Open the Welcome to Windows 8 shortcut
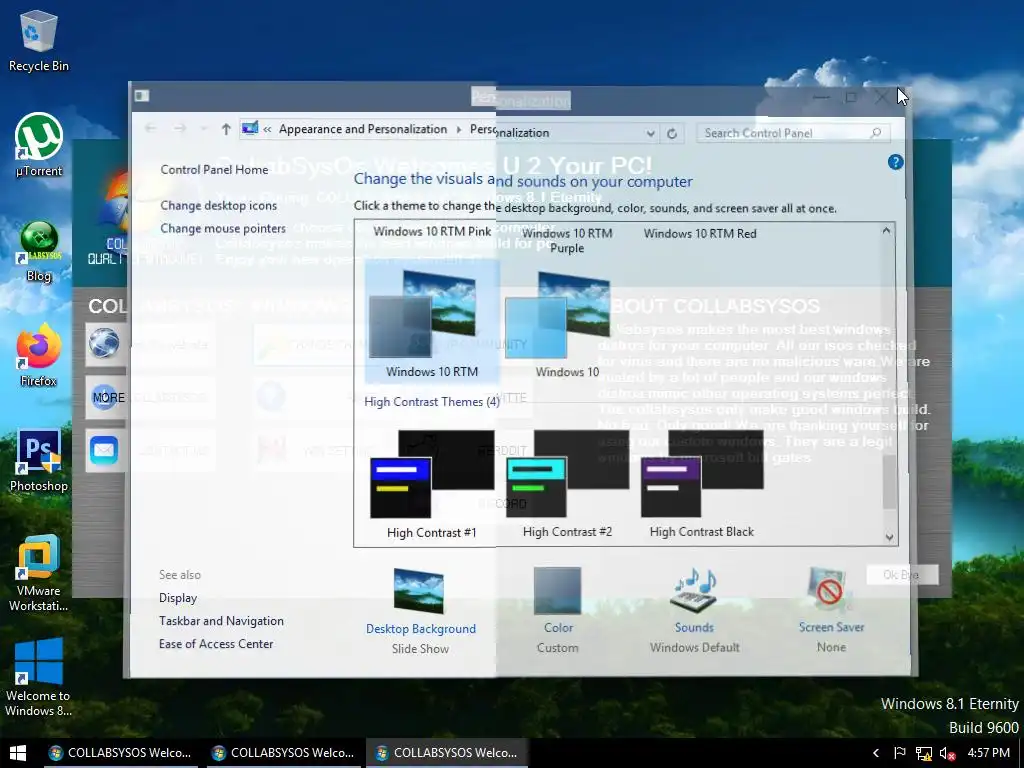 tap(39, 678)
